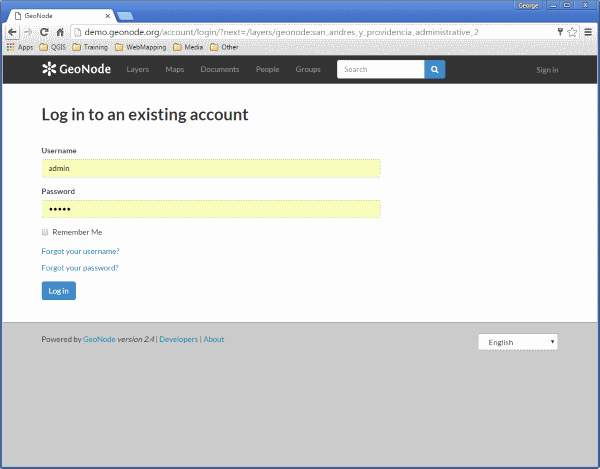Image resolution: width=600 pixels, height=469 pixels.
Task: Open the WebMapping bookmarks folder
Action: (141, 47)
